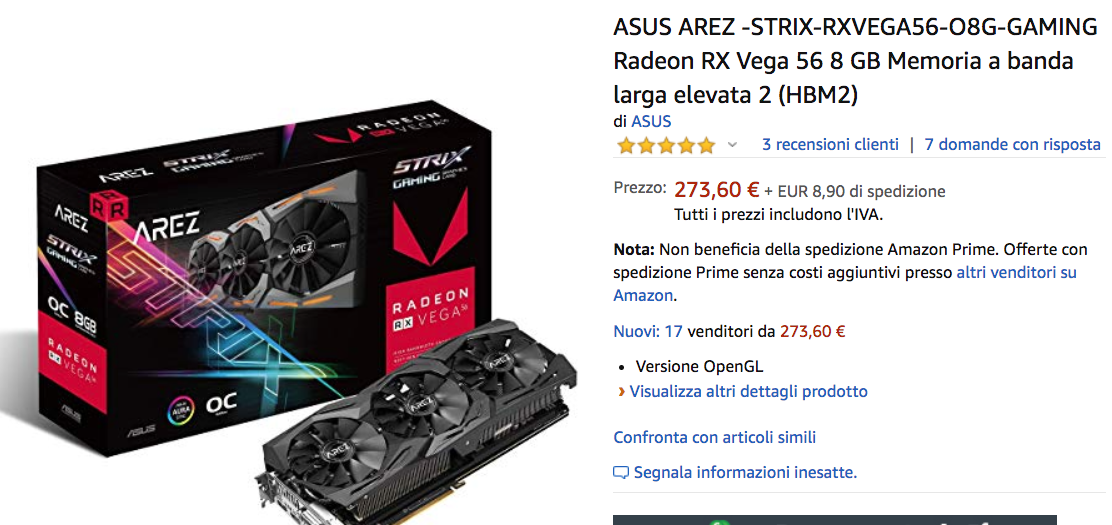
Task: Open 7 domande con risposta link
Action: 1013,145
